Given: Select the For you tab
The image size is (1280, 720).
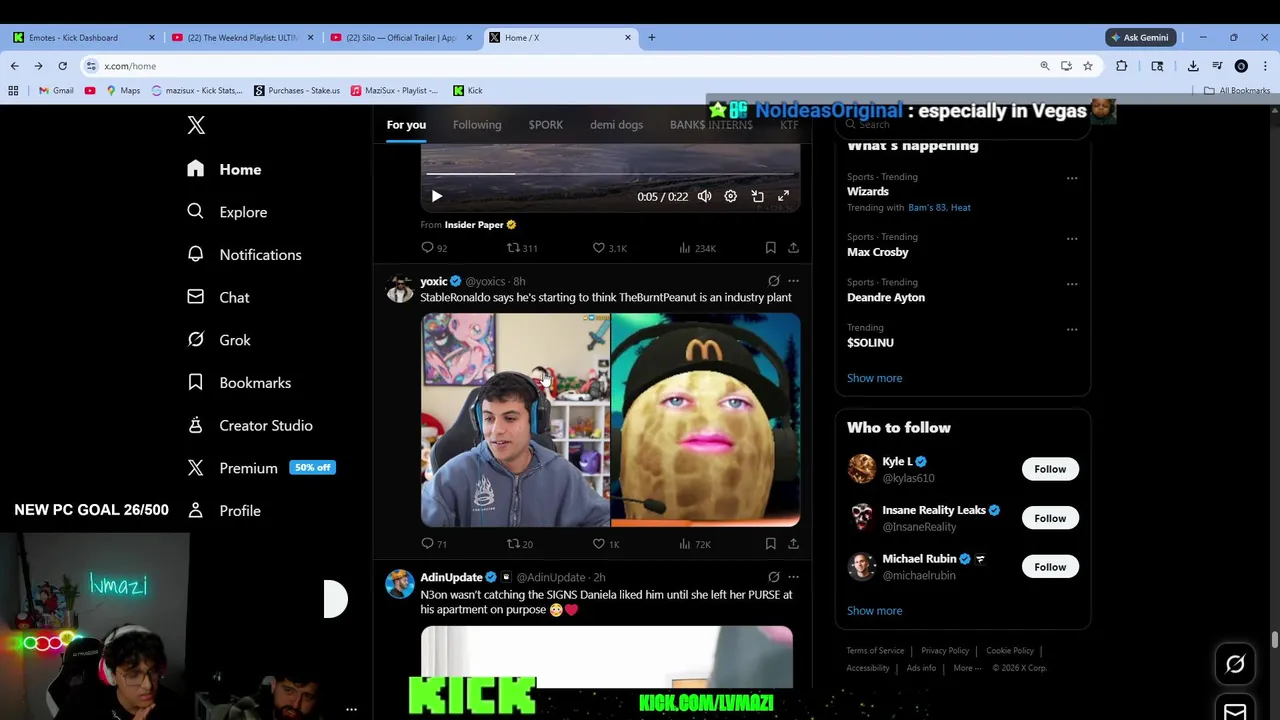Looking at the screenshot, I should pos(406,125).
